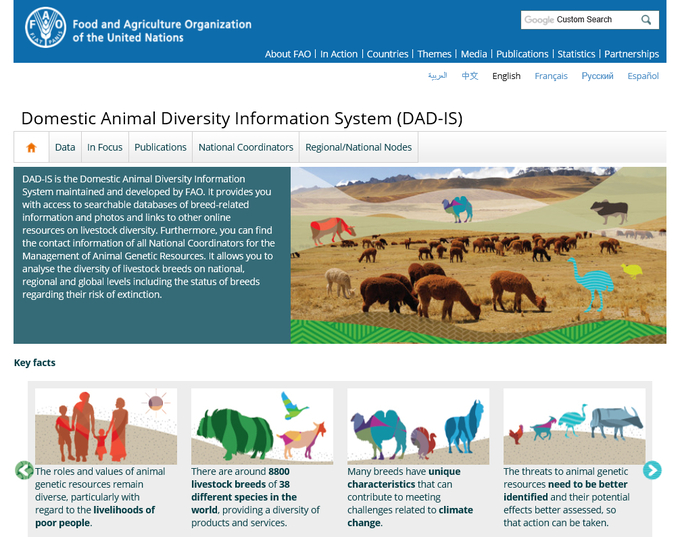This screenshot has height=537, width=680.
Task: Click the DAD-IS description paragraph
Action: 149,237
